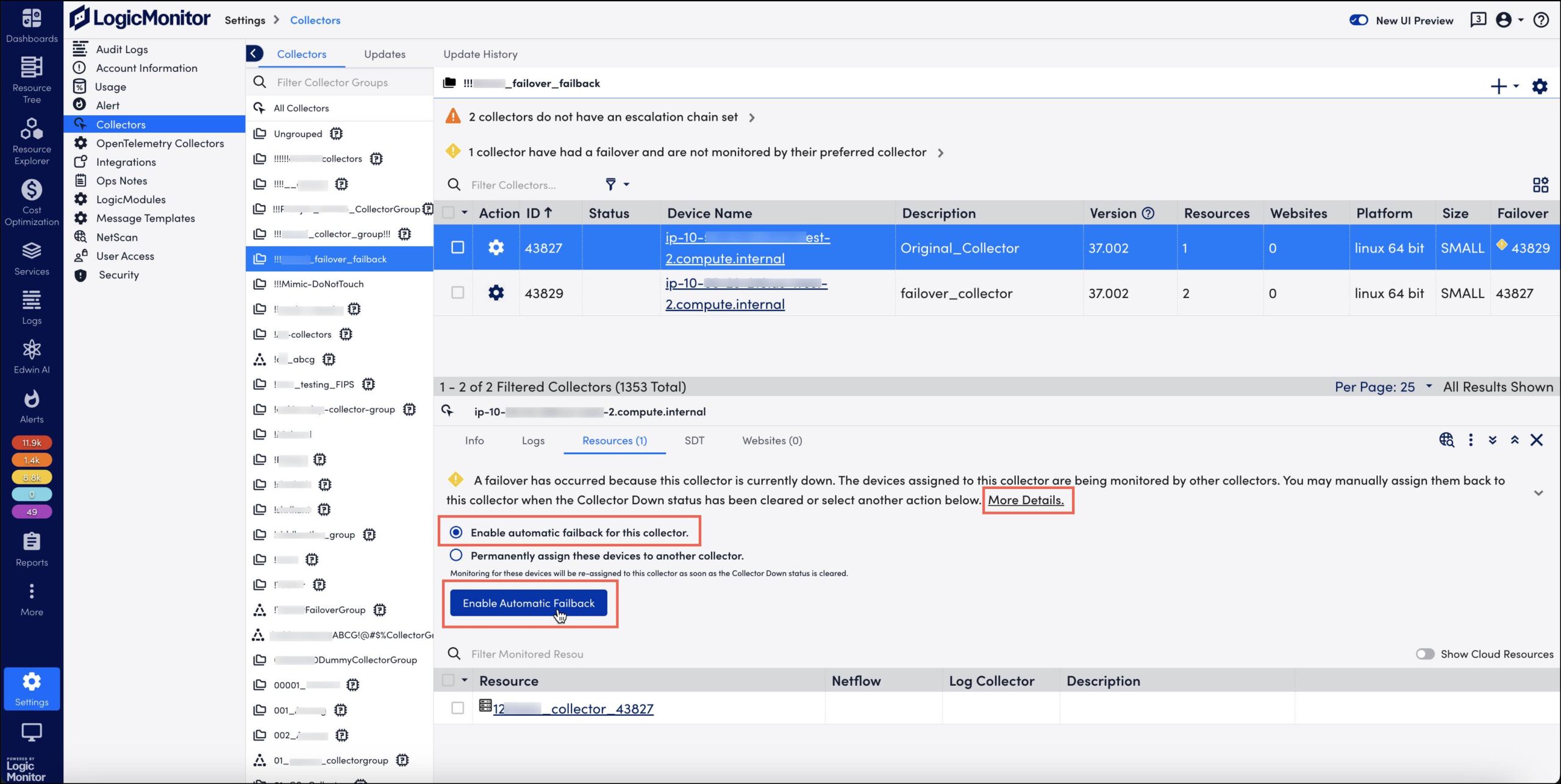Open the collectors table select-all dropdown arrow

pos(465,213)
